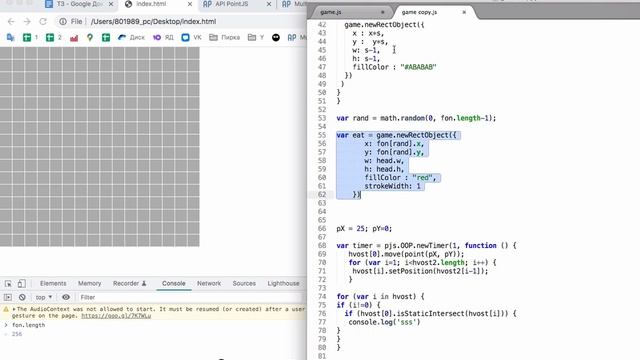Toggle the DevTools device toolbar icon
640x360 pixels.
tap(22, 283)
